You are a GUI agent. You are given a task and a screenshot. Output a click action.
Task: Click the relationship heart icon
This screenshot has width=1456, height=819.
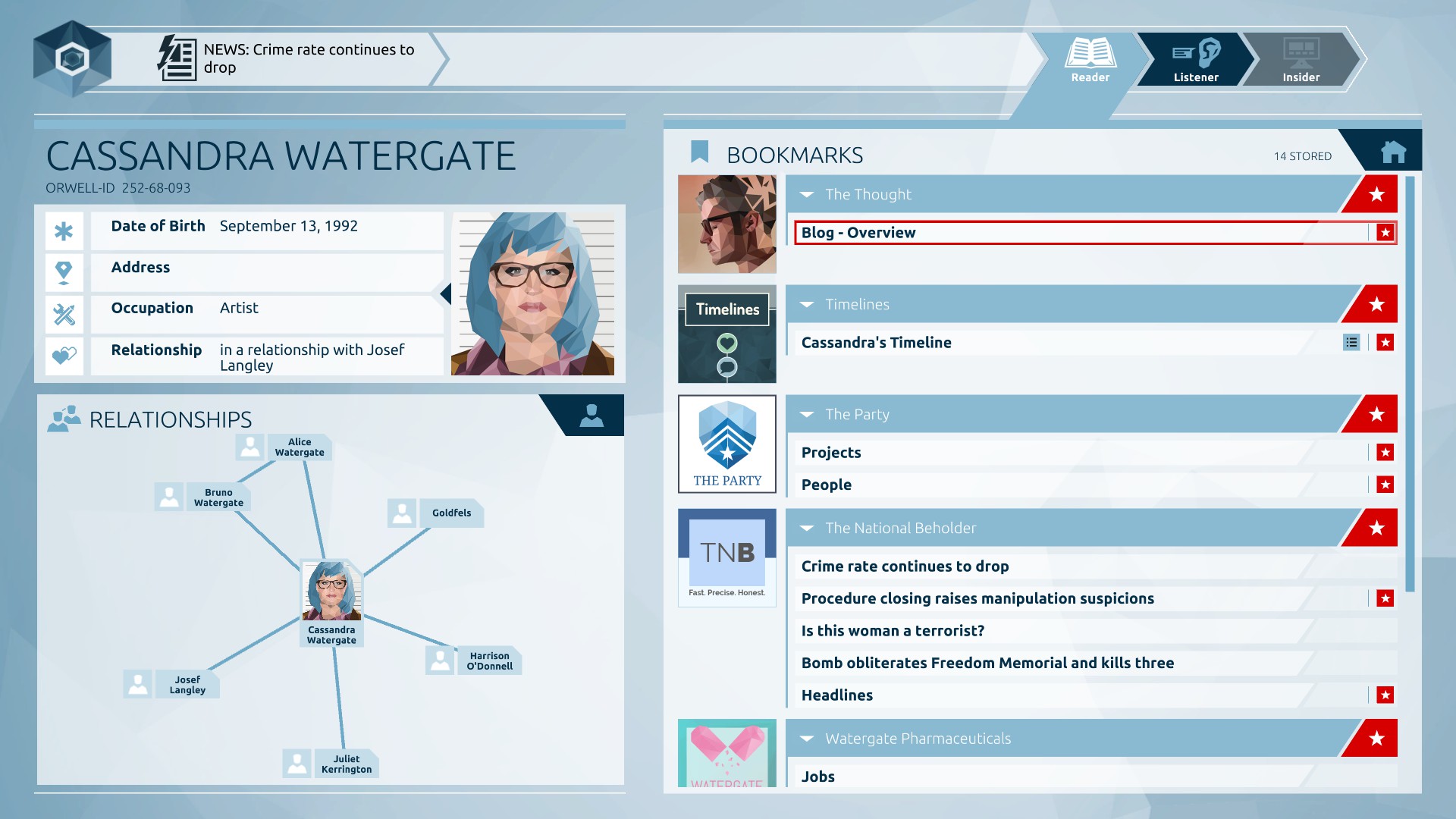click(x=64, y=354)
